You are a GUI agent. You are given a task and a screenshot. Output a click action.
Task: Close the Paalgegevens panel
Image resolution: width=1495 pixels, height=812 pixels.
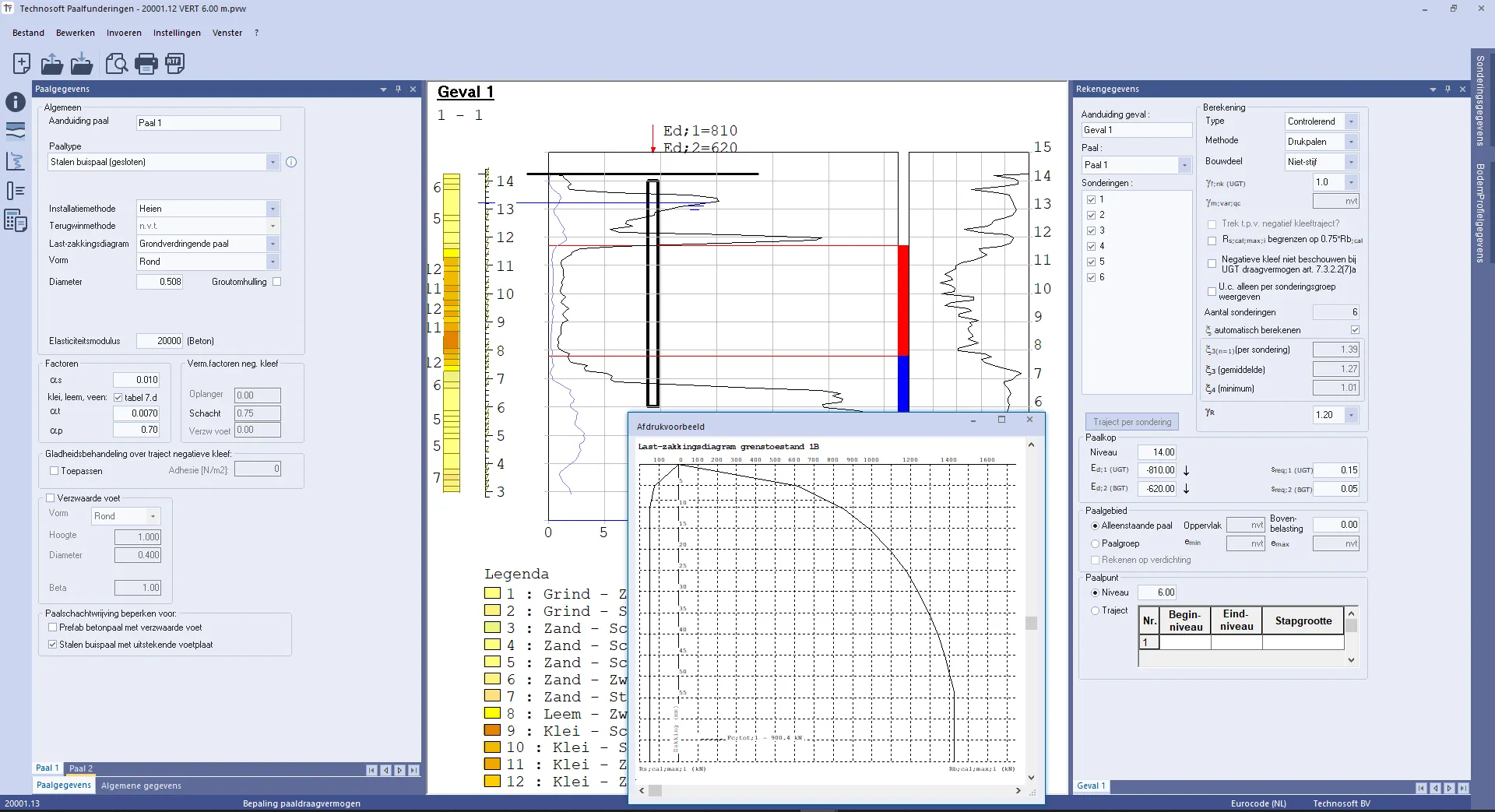point(413,89)
